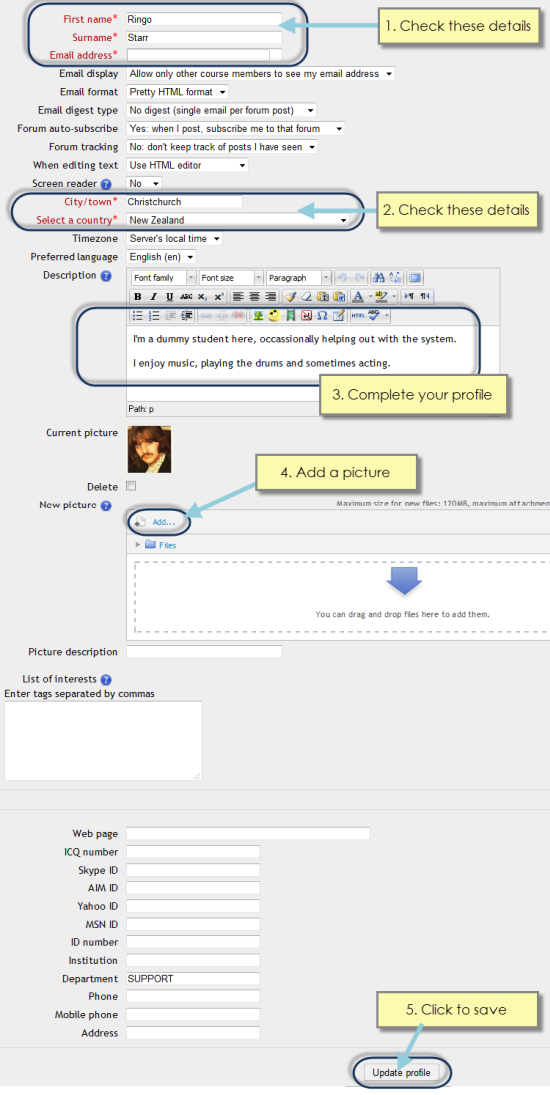The height and width of the screenshot is (1095, 550).
Task: Open the Select a country dropdown
Action: tap(238, 220)
